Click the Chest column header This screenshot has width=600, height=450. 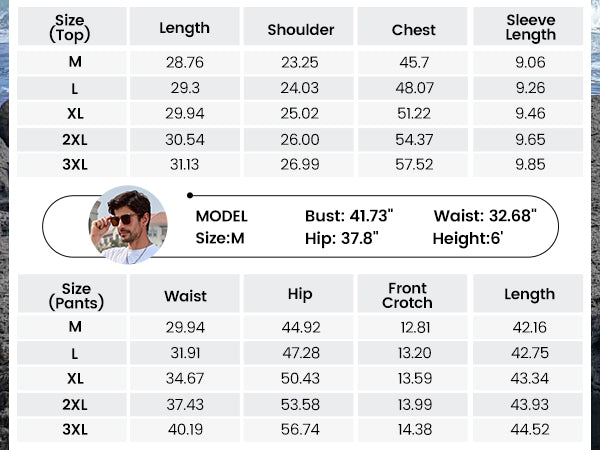[x=414, y=29]
